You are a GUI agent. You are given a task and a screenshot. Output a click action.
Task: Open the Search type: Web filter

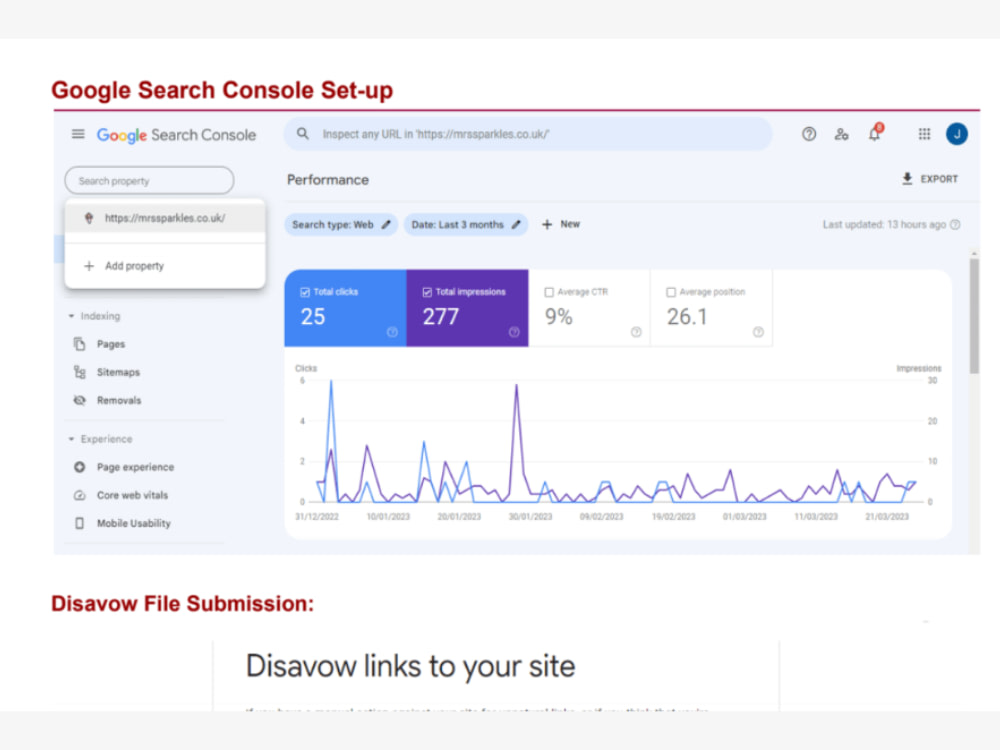(341, 224)
